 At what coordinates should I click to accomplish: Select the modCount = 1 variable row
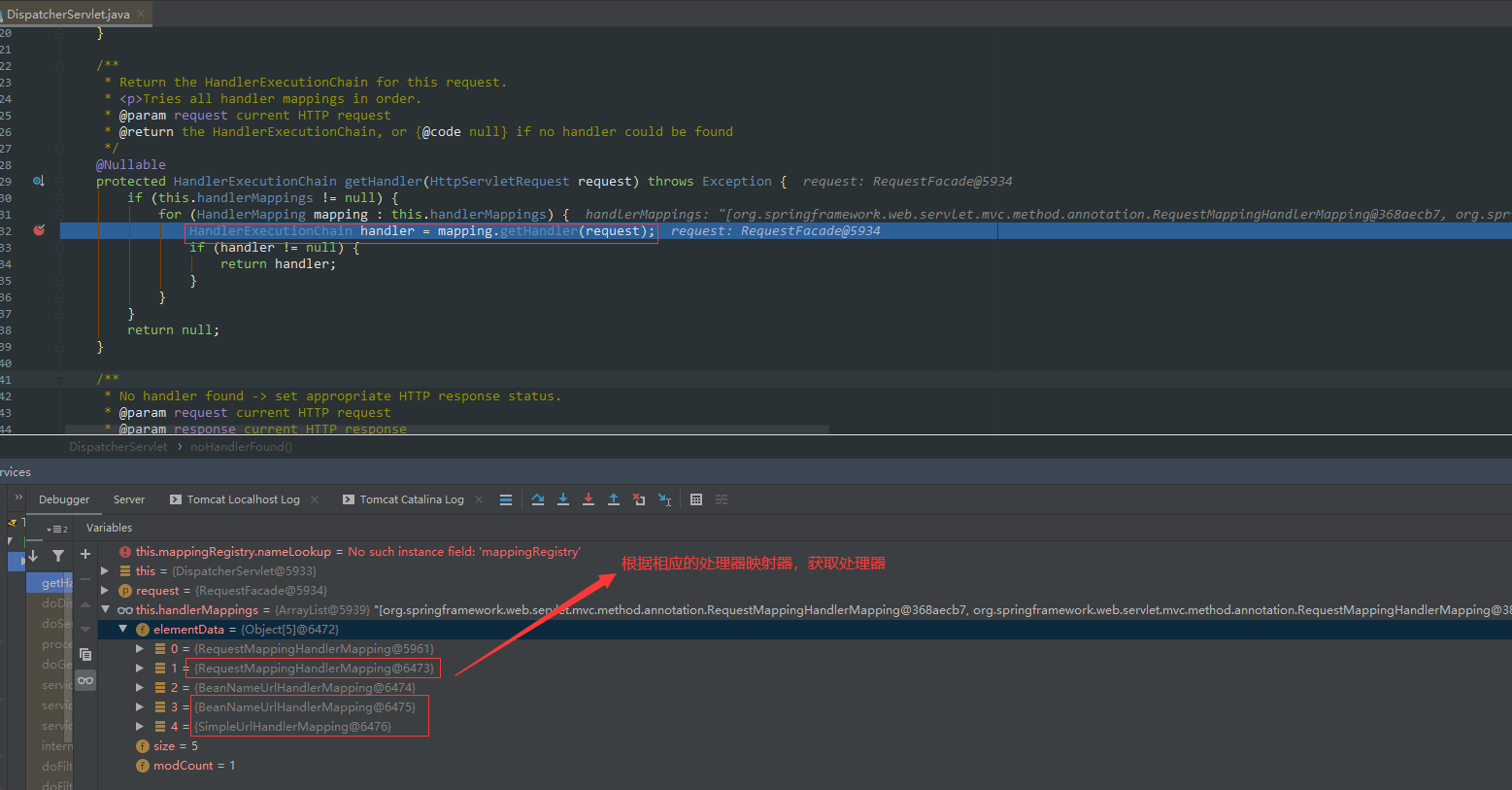click(194, 766)
